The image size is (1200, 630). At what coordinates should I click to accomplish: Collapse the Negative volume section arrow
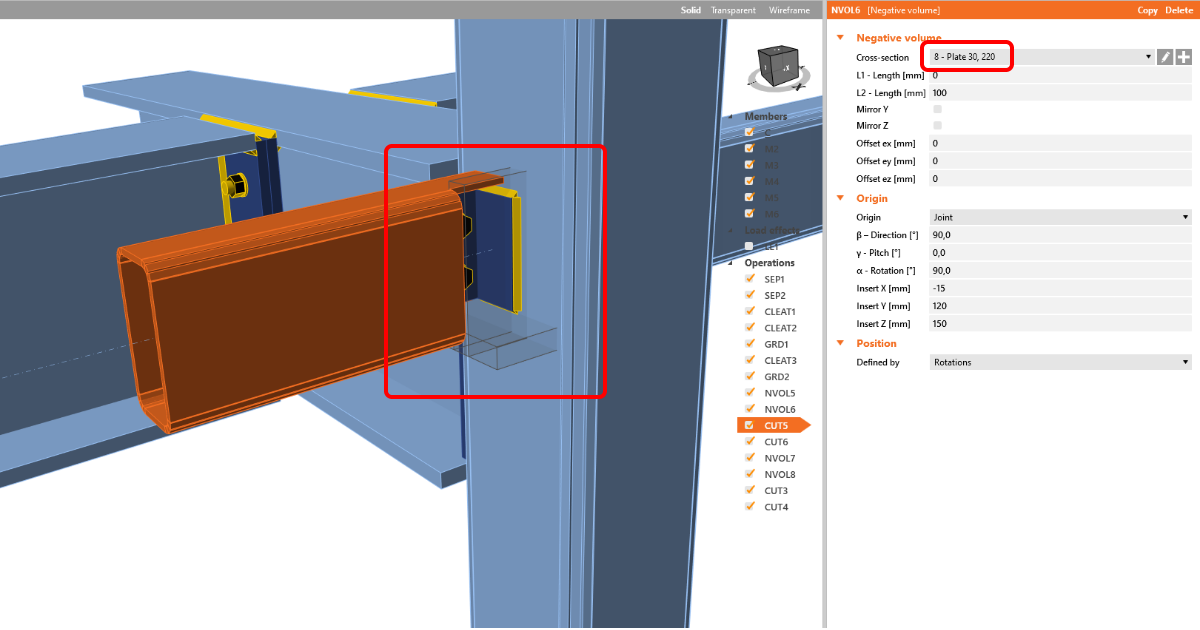tap(841, 38)
